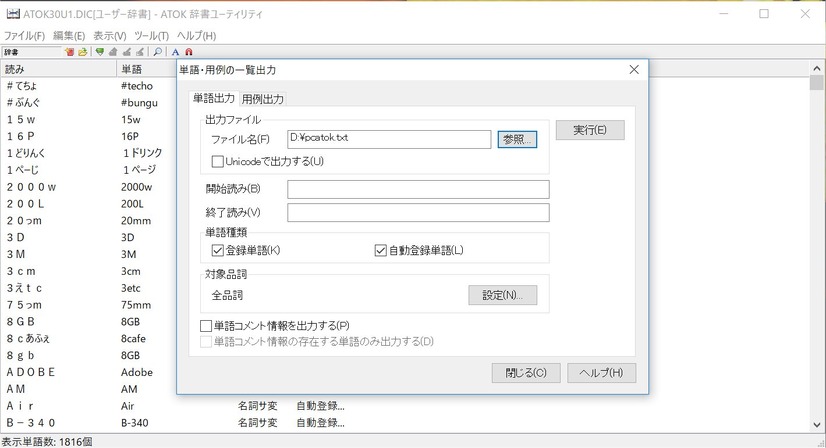826x448 pixels.
Task: Click the blue letter A toolbar icon
Action: pyautogui.click(x=175, y=52)
